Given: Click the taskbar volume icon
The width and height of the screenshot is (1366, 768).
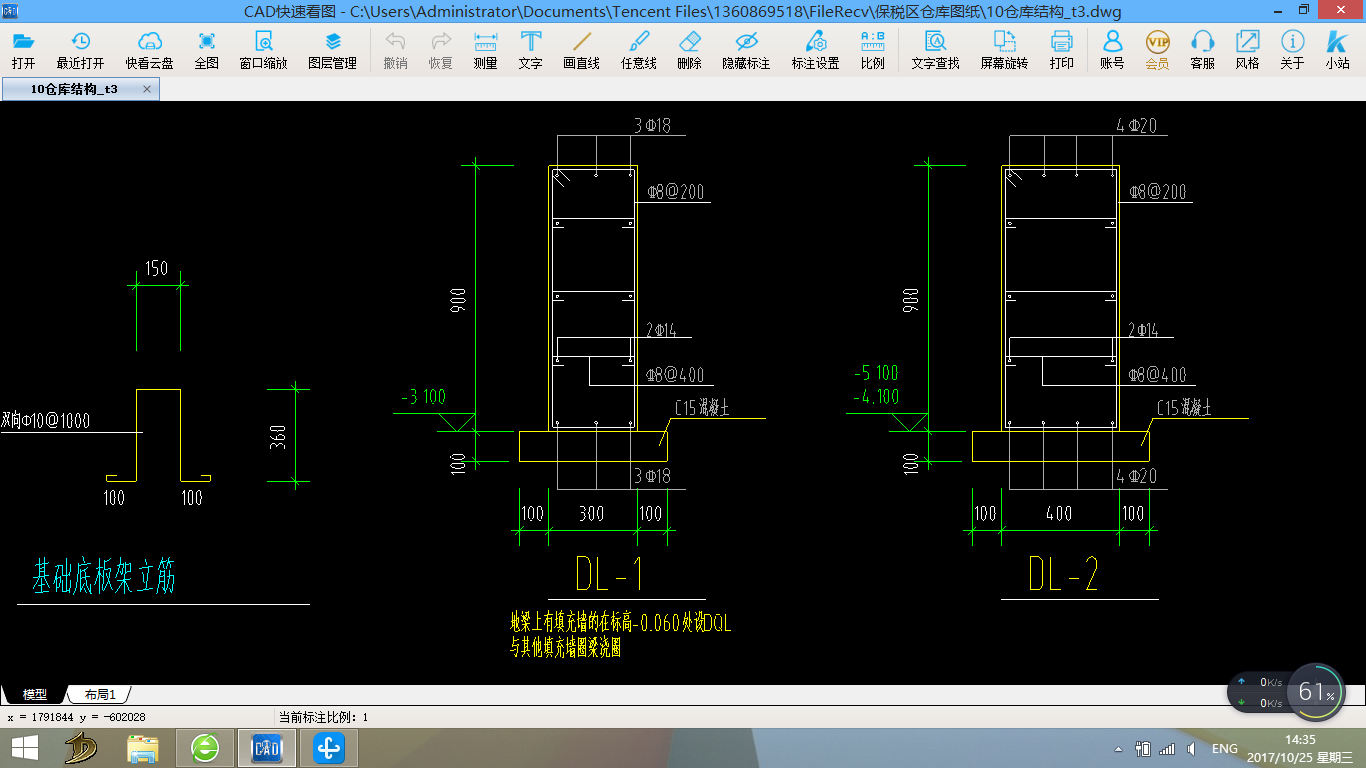Looking at the screenshot, I should (1191, 748).
